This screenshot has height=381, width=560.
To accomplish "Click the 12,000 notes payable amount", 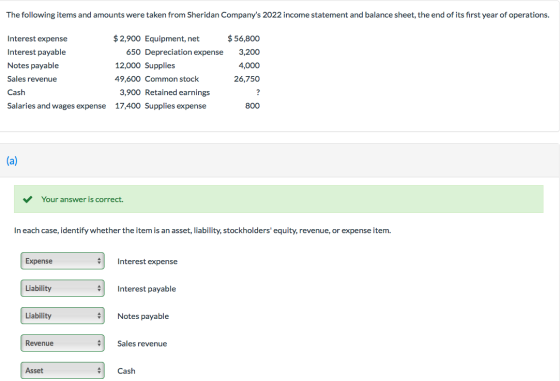I will pyautogui.click(x=128, y=66).
